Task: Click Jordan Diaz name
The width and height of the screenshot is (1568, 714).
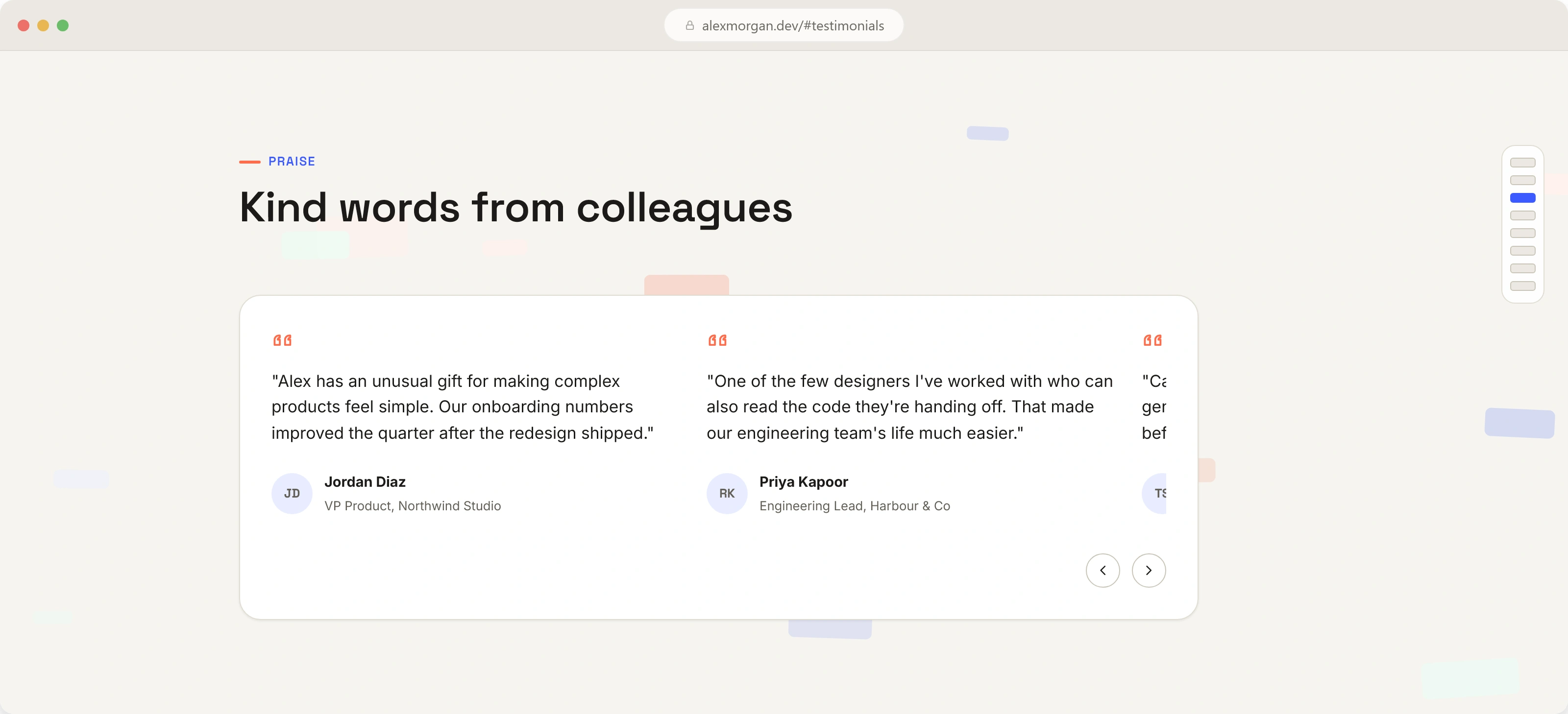Action: tap(365, 482)
